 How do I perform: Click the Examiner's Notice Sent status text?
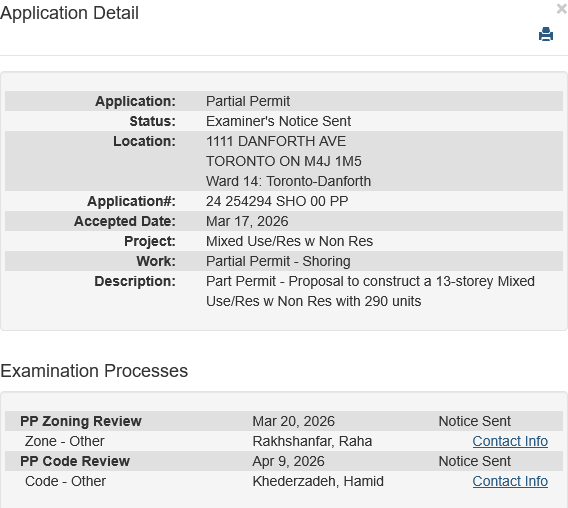(x=279, y=121)
